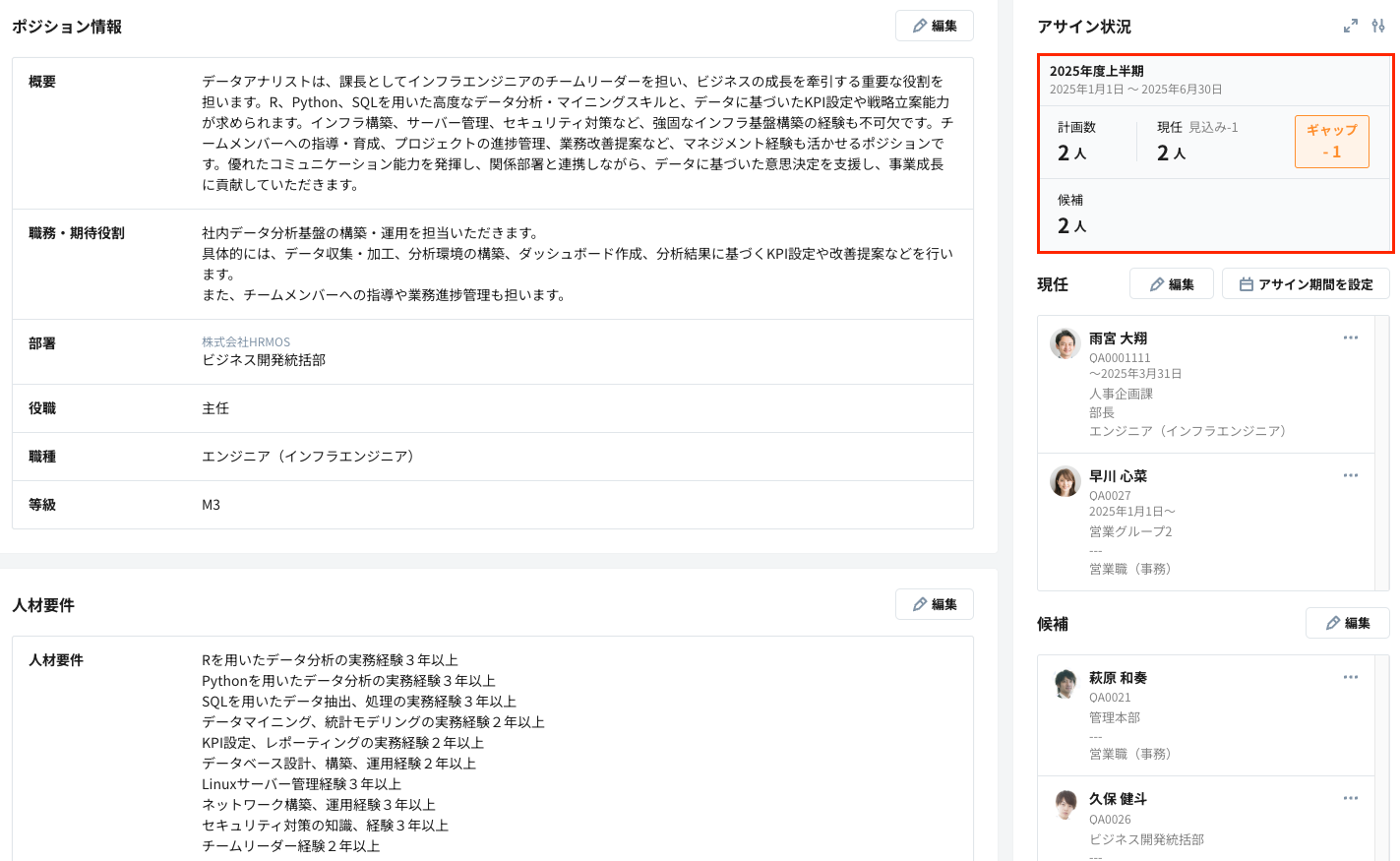Image resolution: width=1400 pixels, height=861 pixels.
Task: Open the options menu for 早川 心菜
Action: pyautogui.click(x=1350, y=475)
